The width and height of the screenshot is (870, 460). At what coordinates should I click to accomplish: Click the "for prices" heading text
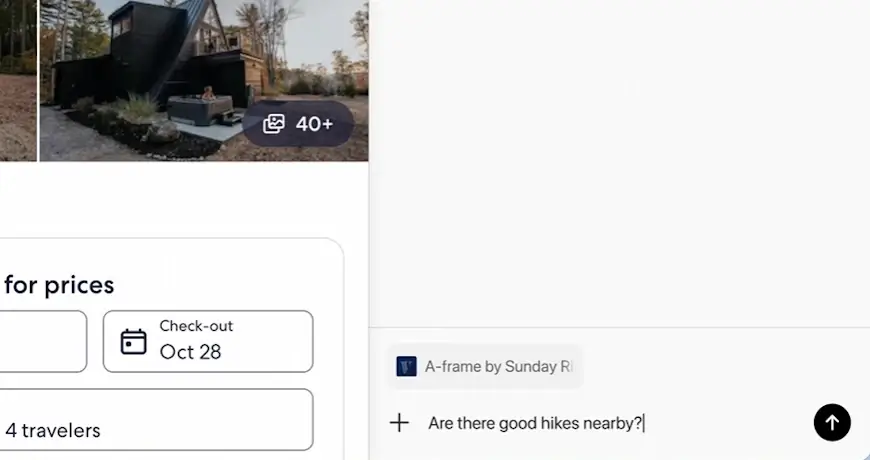pos(59,285)
